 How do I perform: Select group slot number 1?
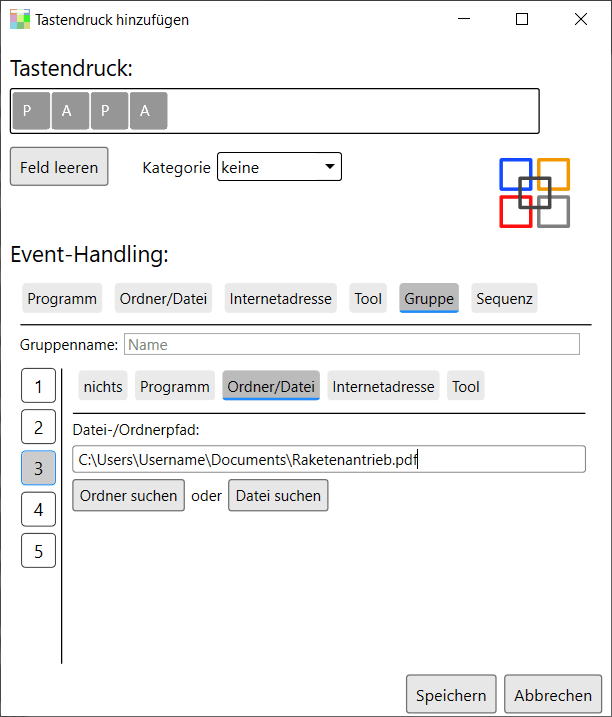tap(38, 385)
